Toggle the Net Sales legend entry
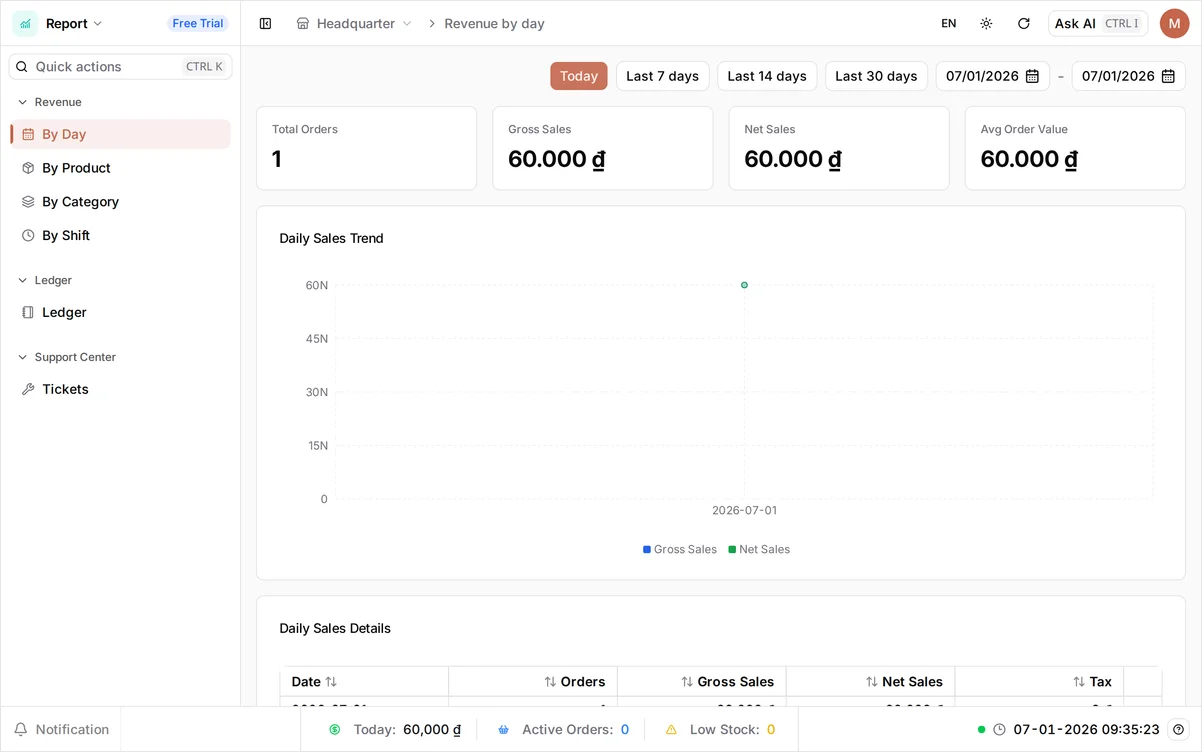The height and width of the screenshot is (752, 1202). [759, 549]
